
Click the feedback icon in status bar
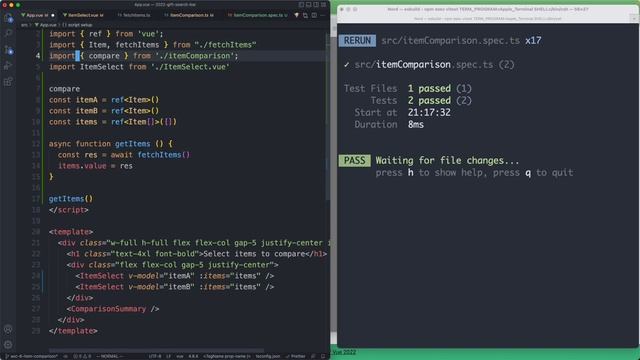(x=313, y=356)
